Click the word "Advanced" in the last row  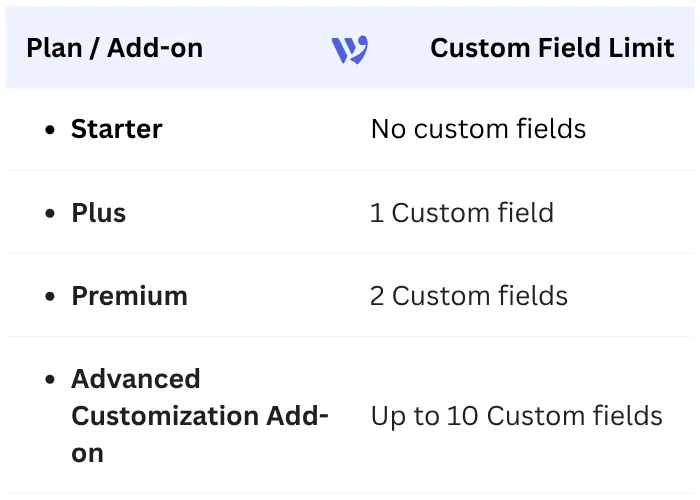tap(136, 379)
